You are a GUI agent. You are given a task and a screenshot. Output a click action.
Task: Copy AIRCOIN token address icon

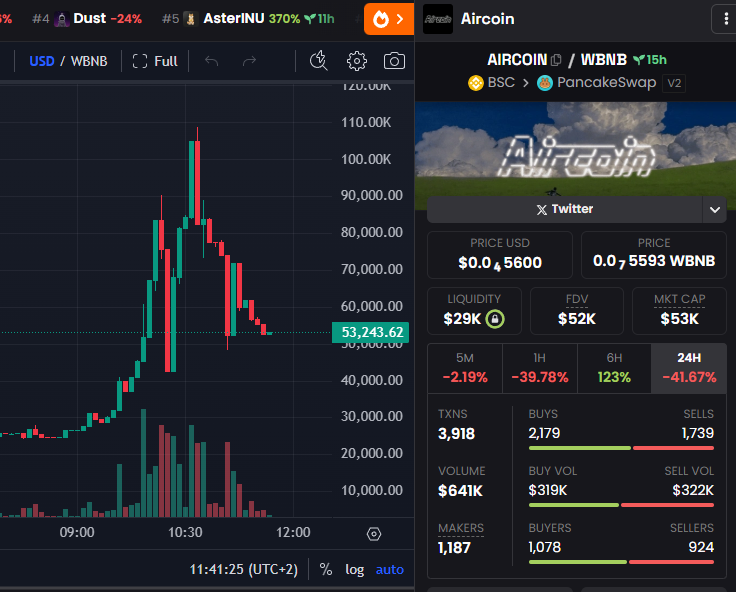point(556,60)
